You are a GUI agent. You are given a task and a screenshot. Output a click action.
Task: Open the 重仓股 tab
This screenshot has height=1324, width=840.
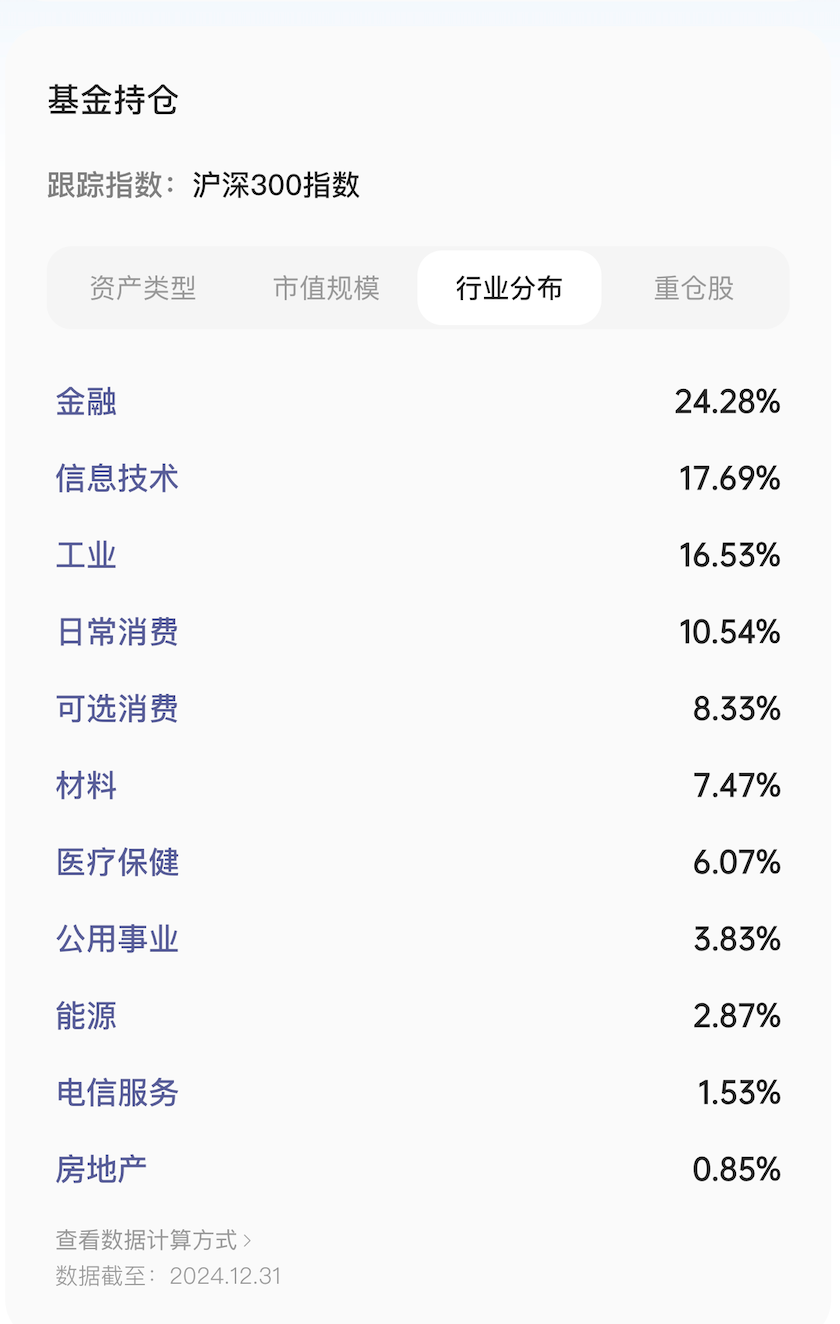click(694, 288)
